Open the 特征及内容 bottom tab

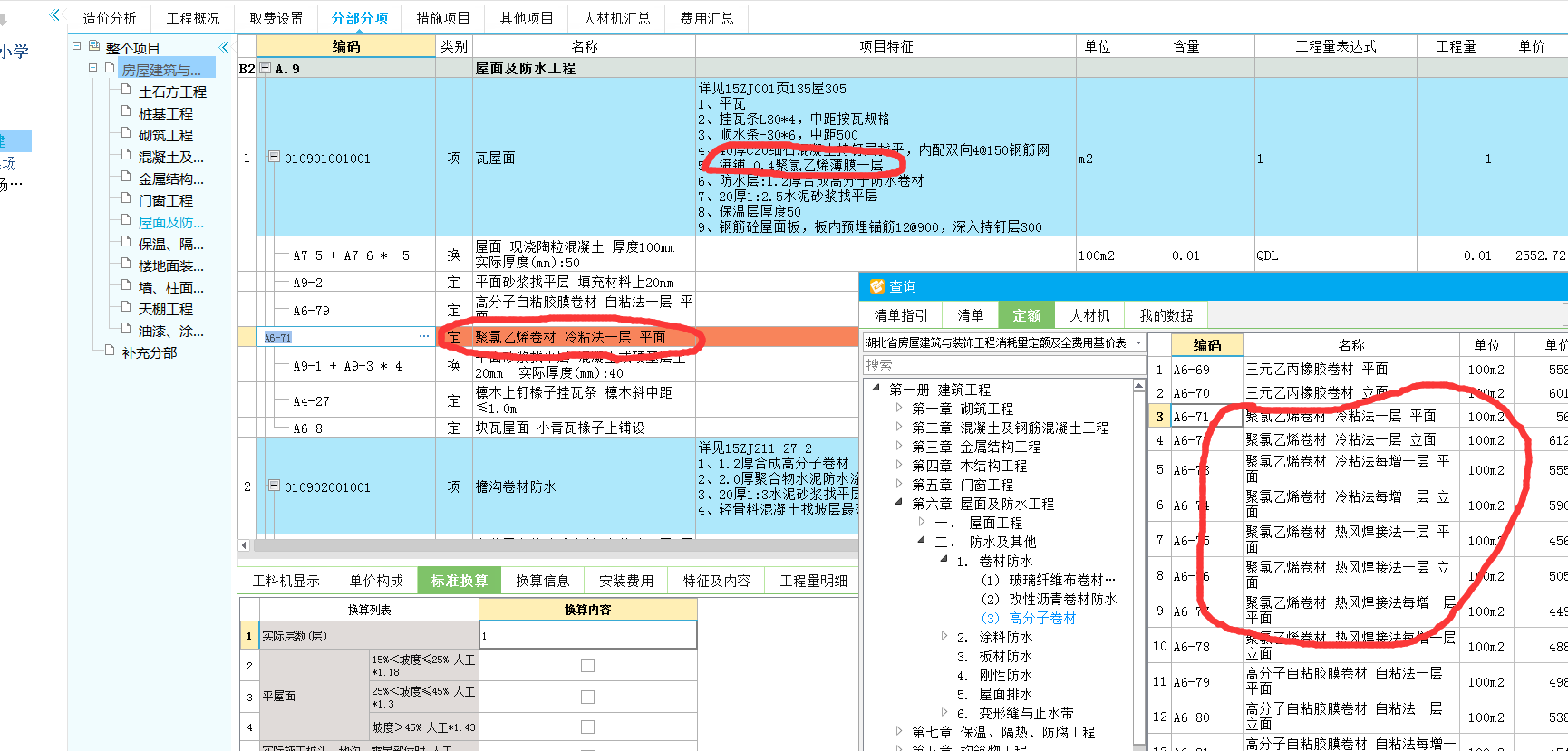coord(717,581)
